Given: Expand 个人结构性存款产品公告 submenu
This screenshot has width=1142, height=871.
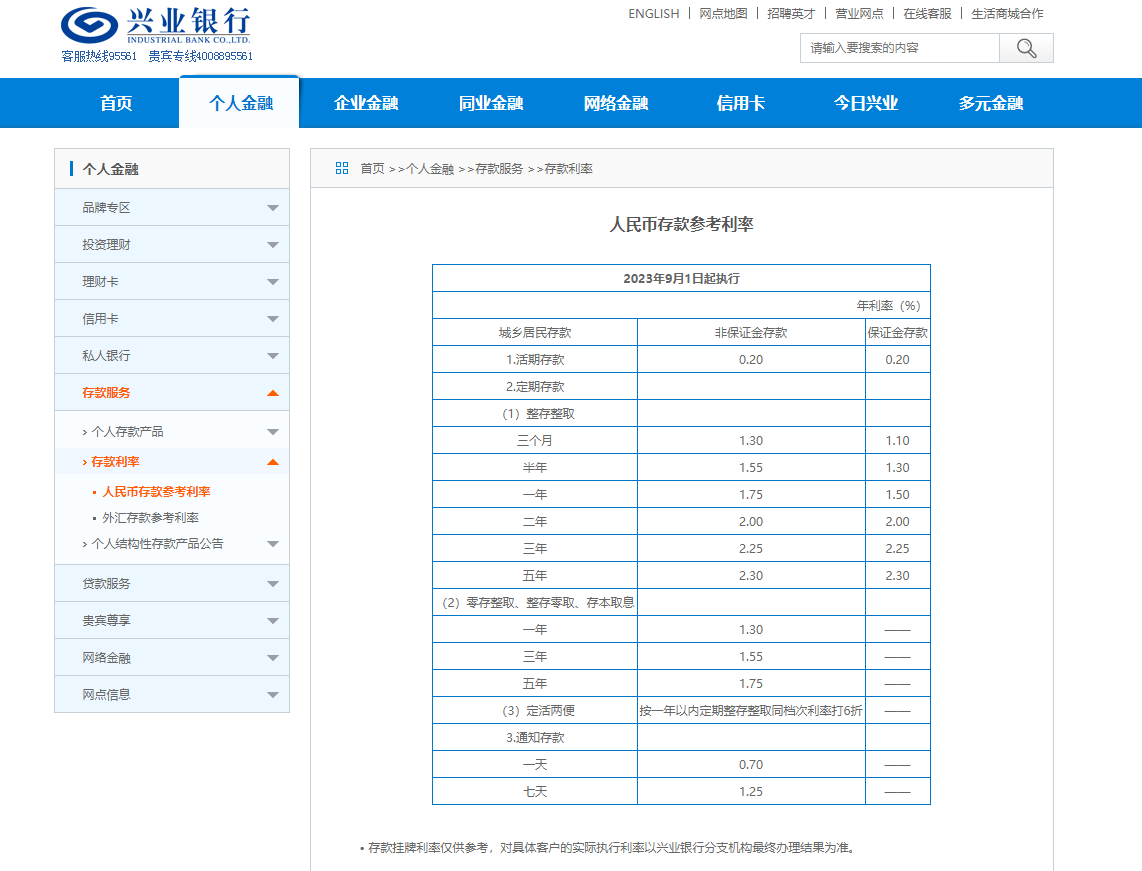Looking at the screenshot, I should point(273,544).
